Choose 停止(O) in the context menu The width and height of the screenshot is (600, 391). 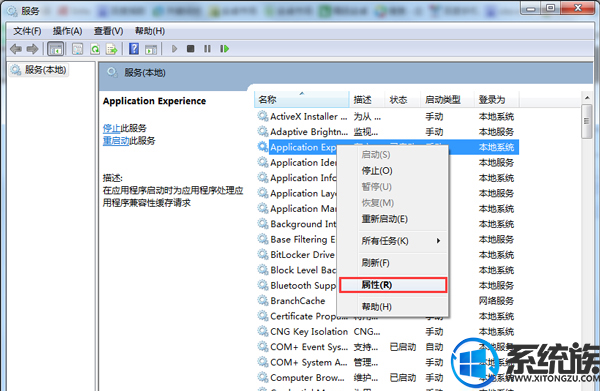[393, 171]
